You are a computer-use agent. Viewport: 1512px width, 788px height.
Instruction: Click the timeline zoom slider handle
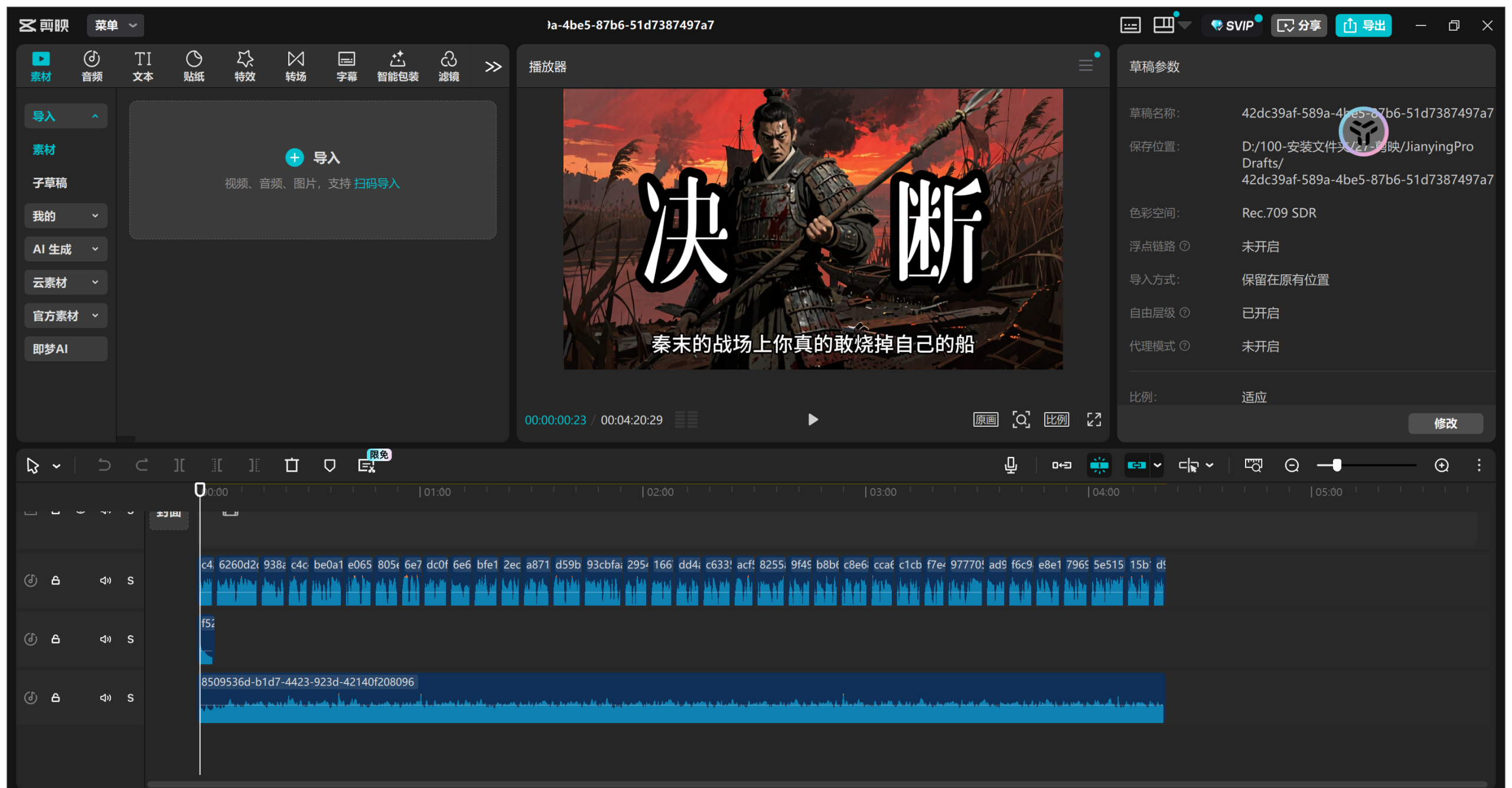(x=1337, y=465)
